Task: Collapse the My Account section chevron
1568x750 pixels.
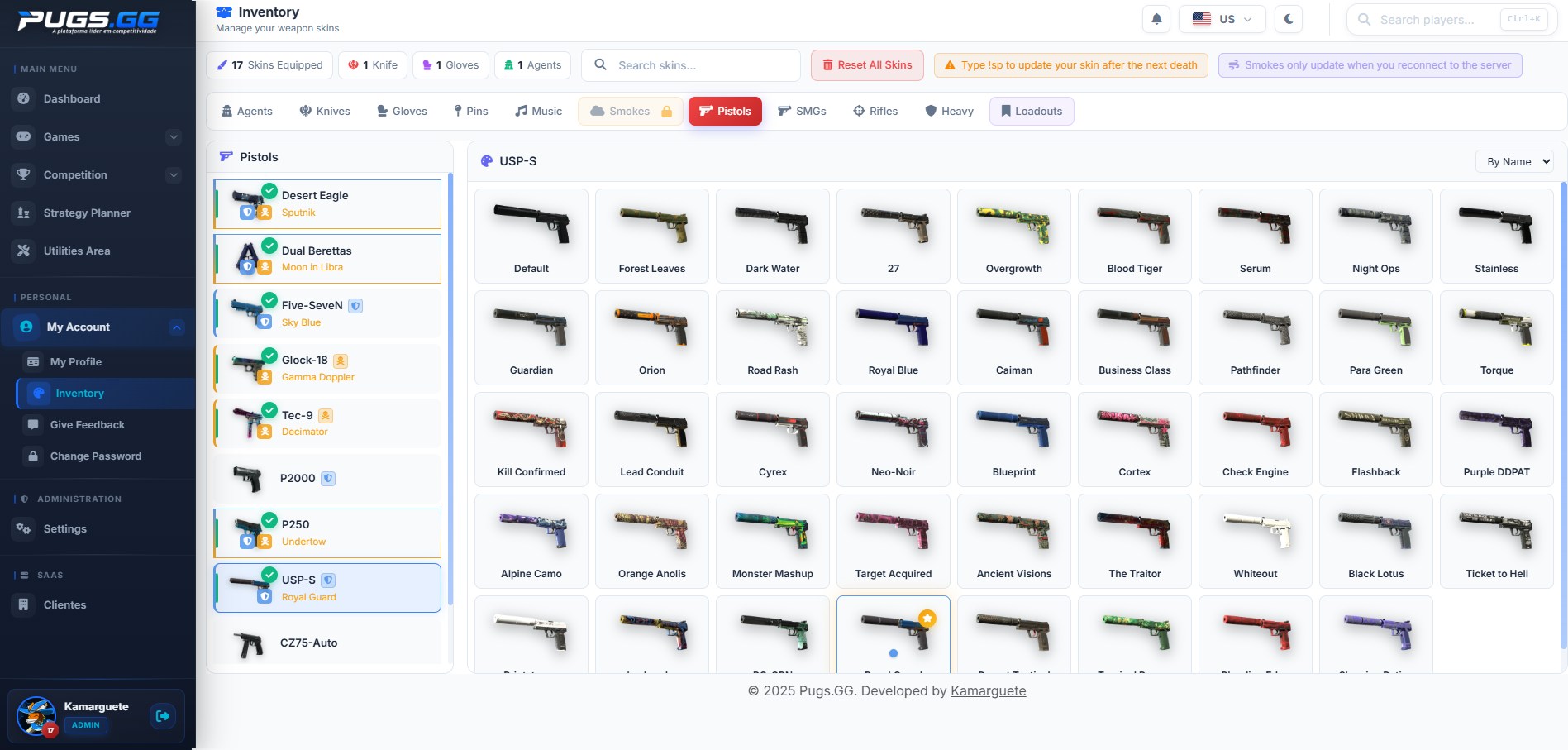Action: 176,327
